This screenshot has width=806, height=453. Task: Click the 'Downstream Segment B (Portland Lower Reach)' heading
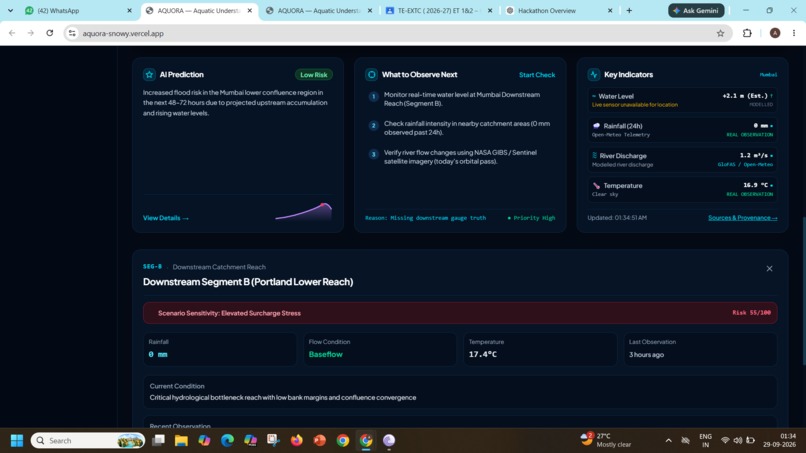pyautogui.click(x=248, y=282)
